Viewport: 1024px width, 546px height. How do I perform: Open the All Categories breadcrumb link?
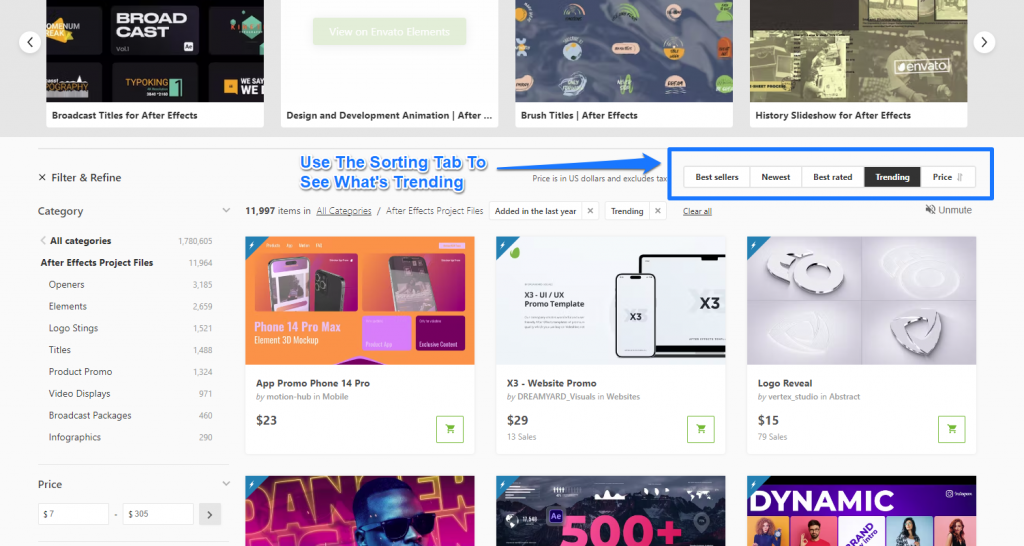pyautogui.click(x=344, y=211)
